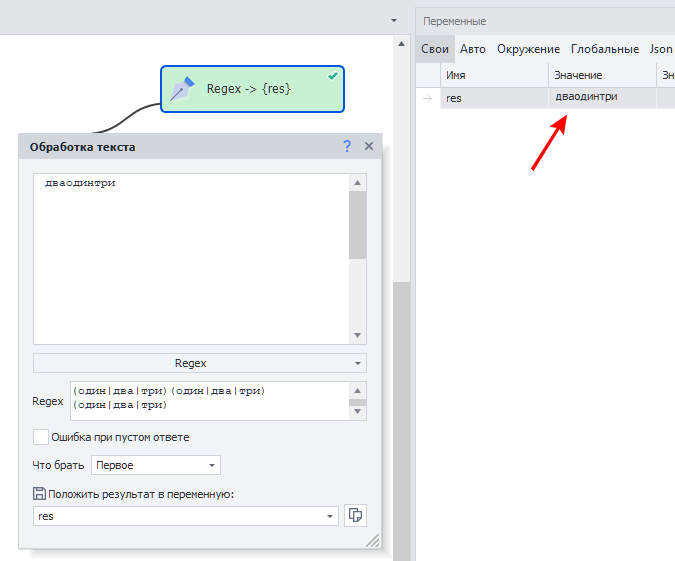675x561 pixels.
Task: Click the text area scrollbar thumb
Action: (x=357, y=225)
